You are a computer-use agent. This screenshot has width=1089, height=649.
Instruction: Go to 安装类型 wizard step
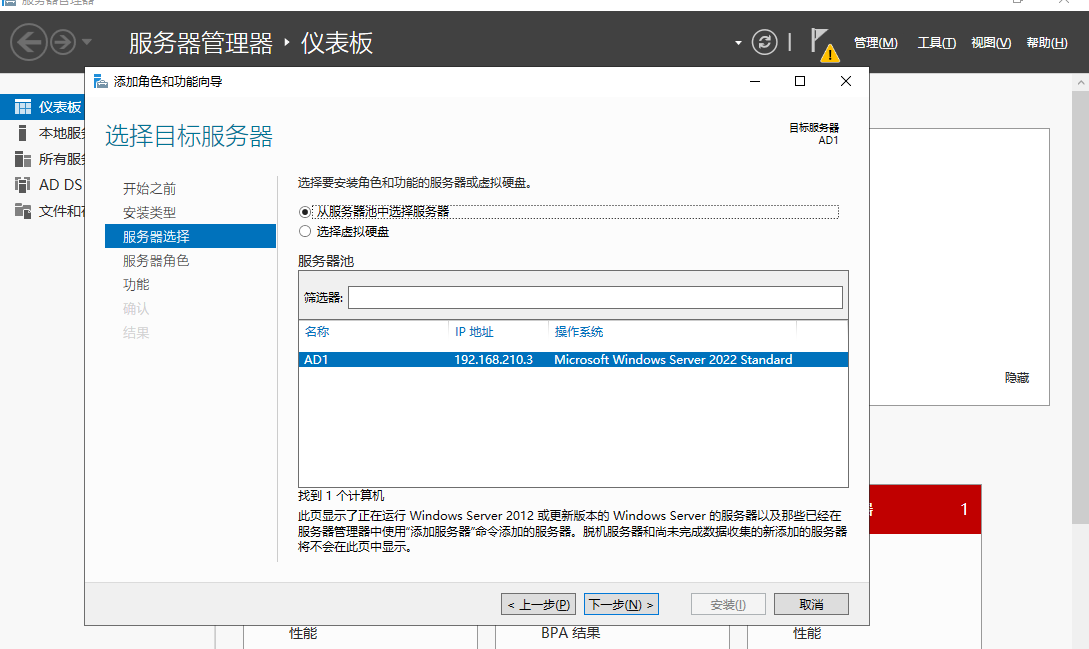point(149,213)
